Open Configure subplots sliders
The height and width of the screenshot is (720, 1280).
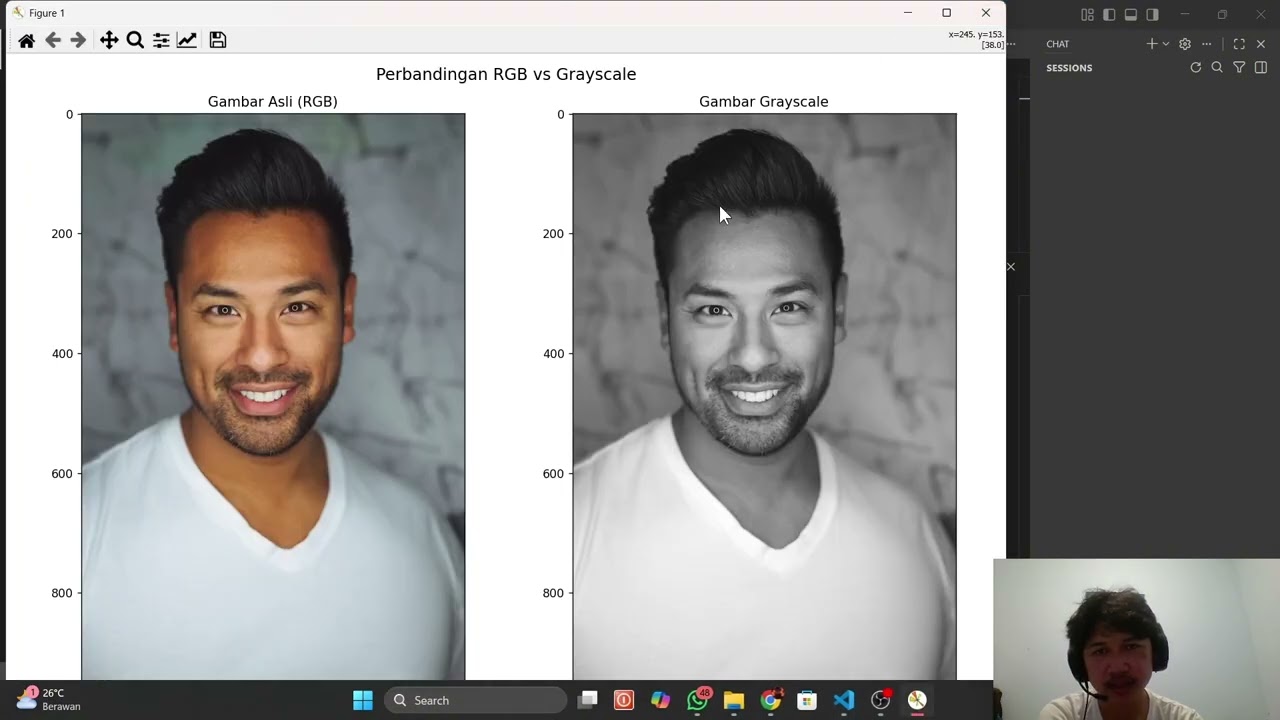pos(161,40)
